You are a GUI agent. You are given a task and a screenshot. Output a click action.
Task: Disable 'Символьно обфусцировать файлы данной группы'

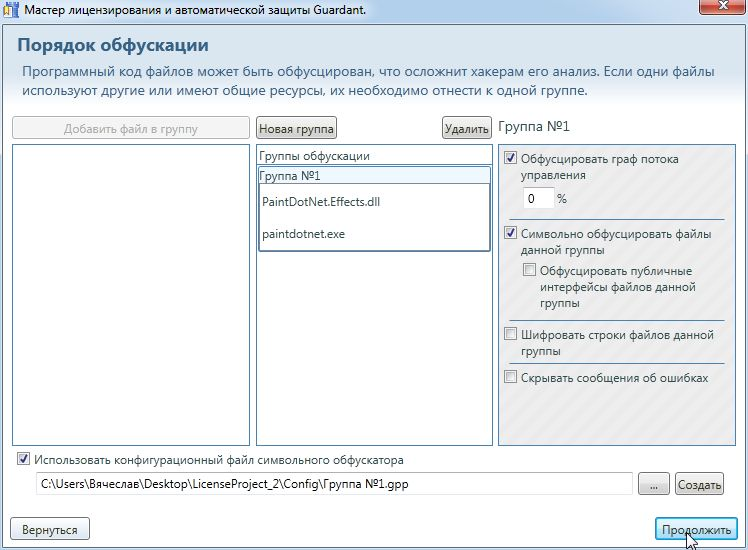(511, 234)
